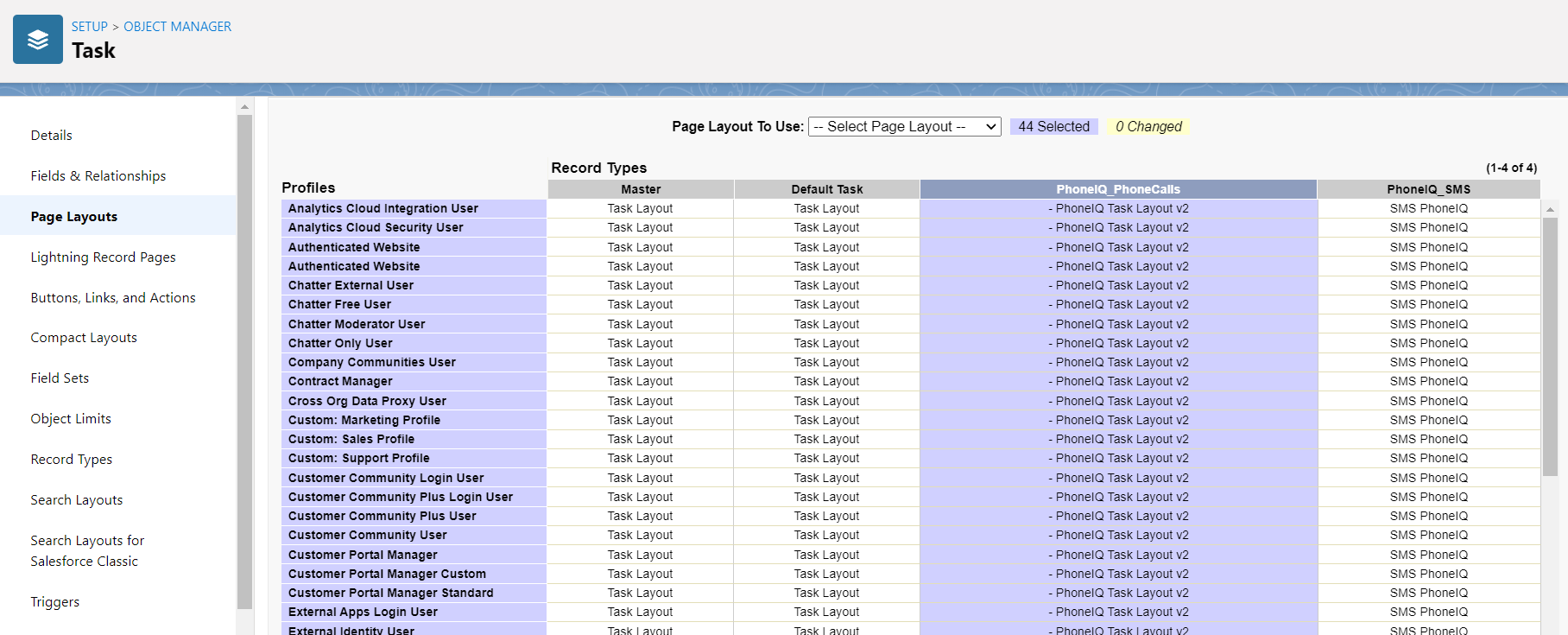
Task: Select the Master column header
Action: [x=641, y=189]
